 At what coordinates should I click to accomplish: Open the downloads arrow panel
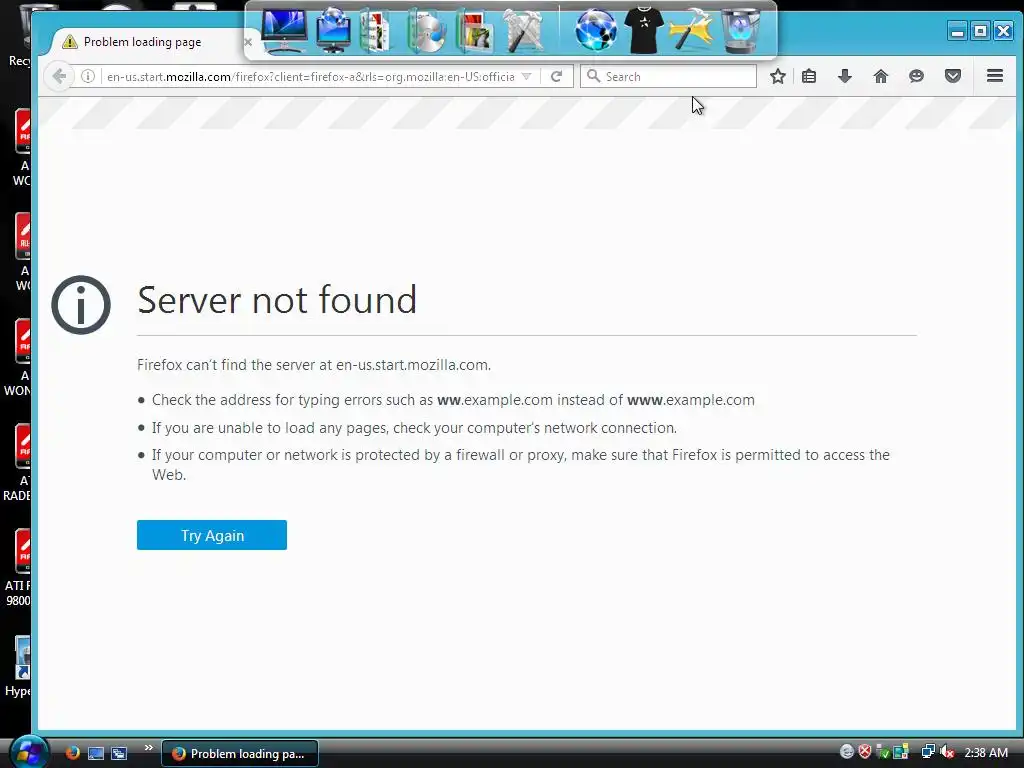tap(844, 76)
